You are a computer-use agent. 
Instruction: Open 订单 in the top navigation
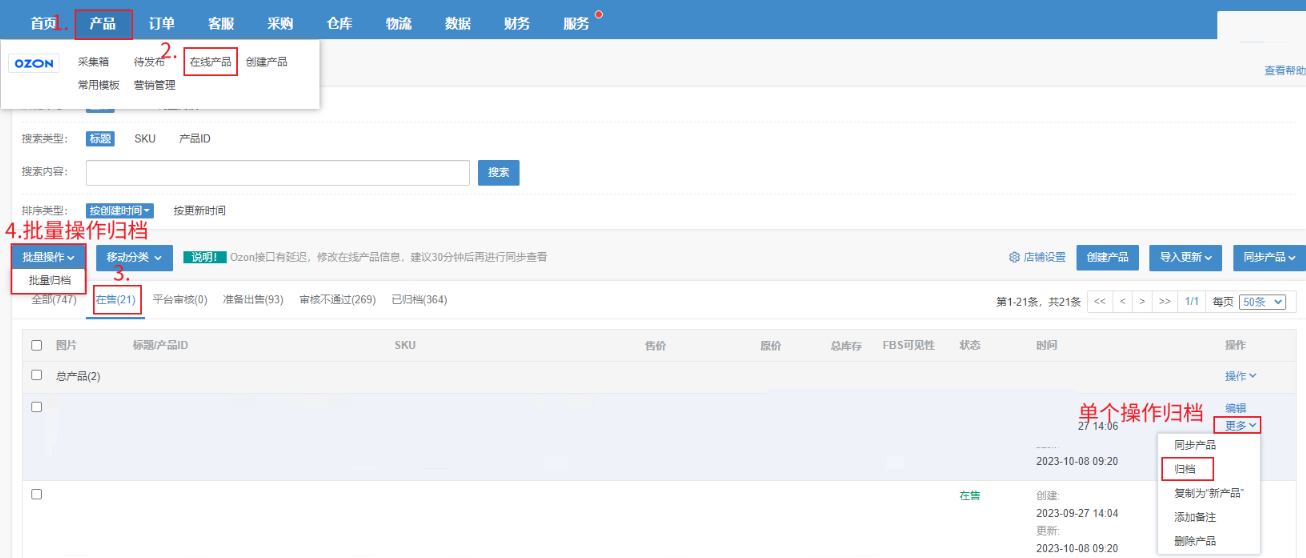[162, 23]
